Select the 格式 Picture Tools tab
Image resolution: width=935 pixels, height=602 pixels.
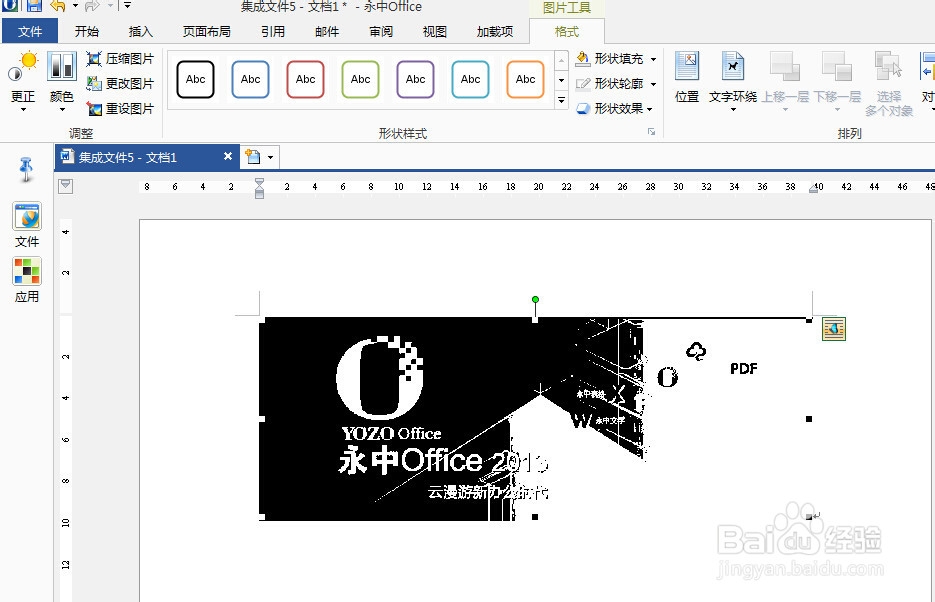click(x=567, y=31)
